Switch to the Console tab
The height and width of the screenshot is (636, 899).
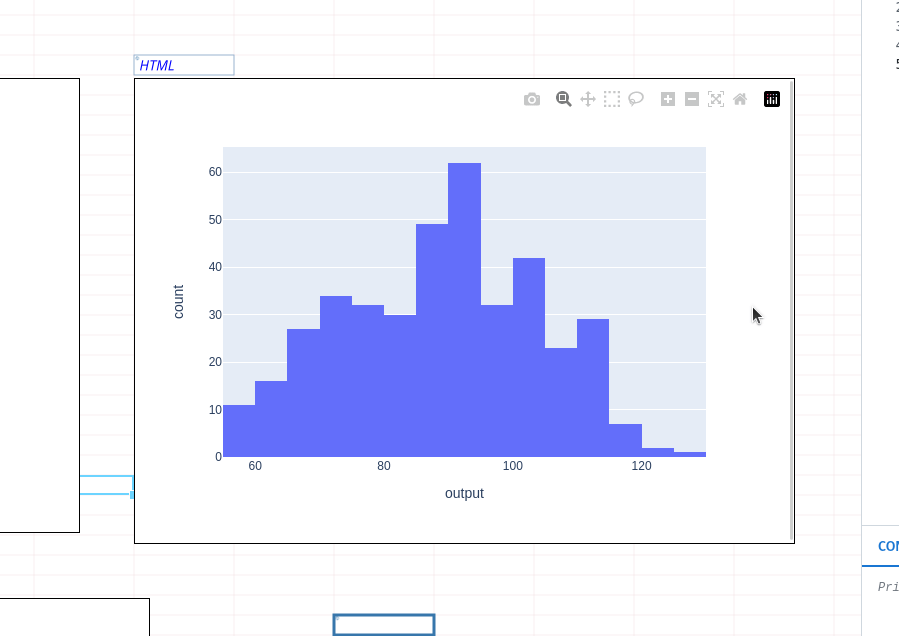pyautogui.click(x=887, y=546)
